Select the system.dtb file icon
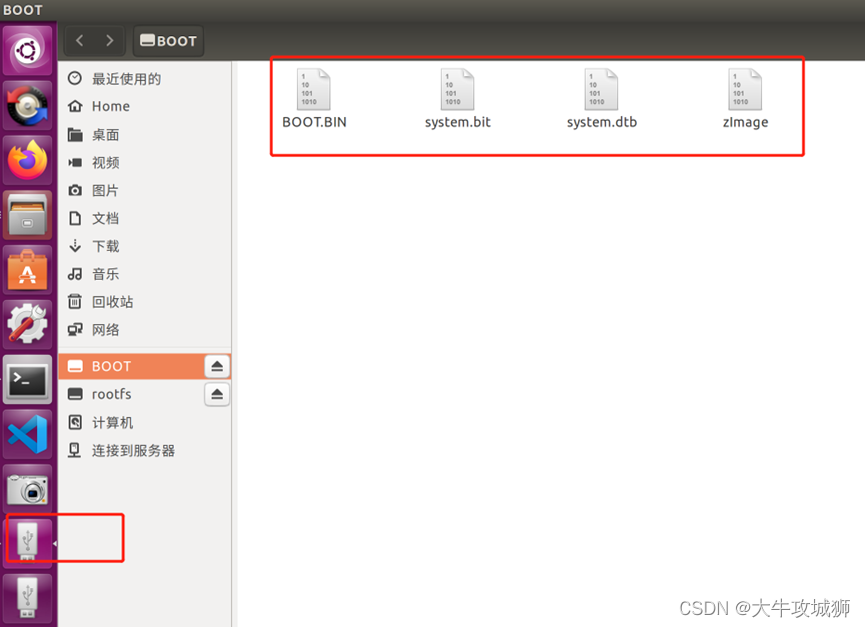865x627 pixels. tap(601, 89)
